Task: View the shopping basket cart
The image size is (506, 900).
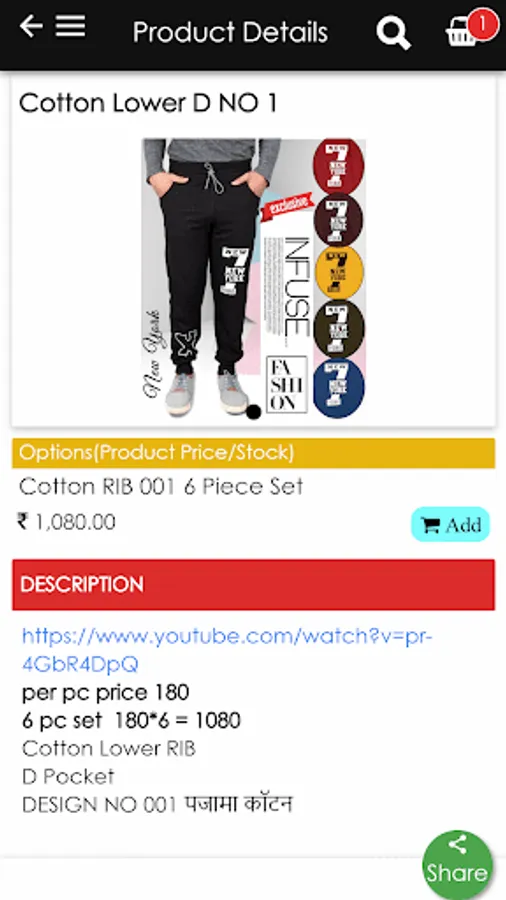Action: [462, 33]
